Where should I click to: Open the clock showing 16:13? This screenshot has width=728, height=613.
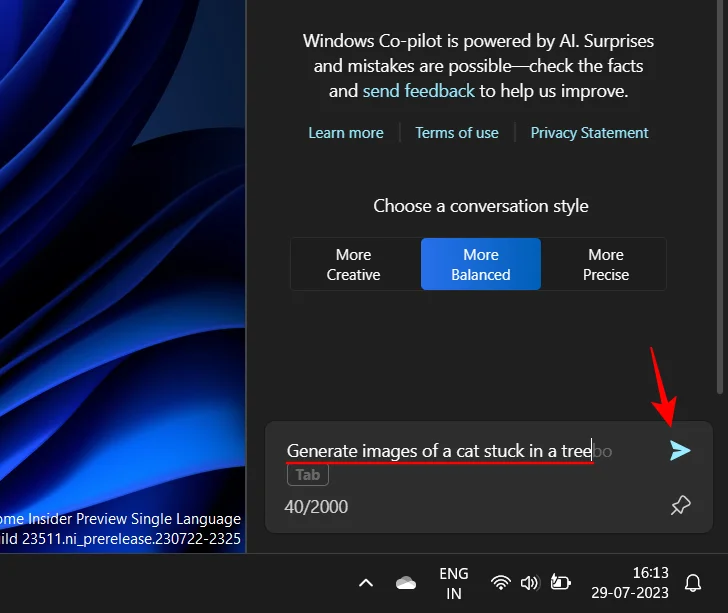coord(630,583)
